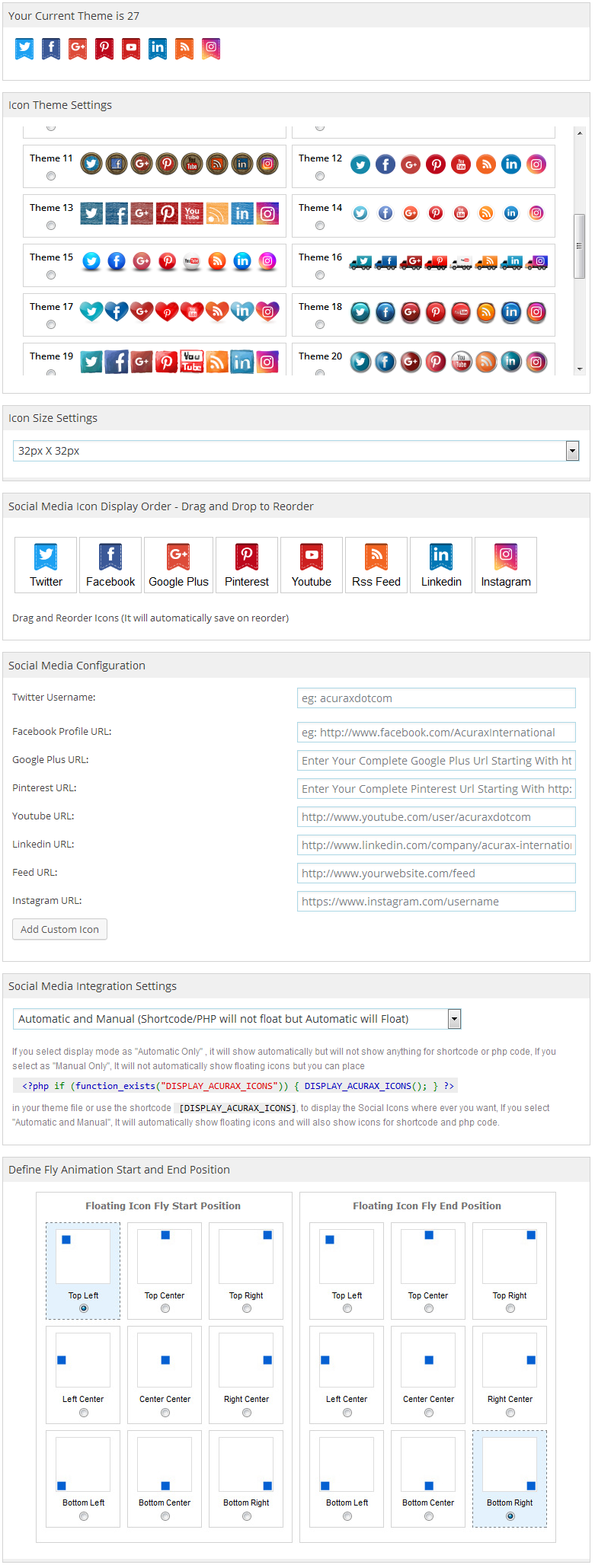595x1568 pixels.
Task: Click the Twitter Username input field
Action: tap(436, 698)
